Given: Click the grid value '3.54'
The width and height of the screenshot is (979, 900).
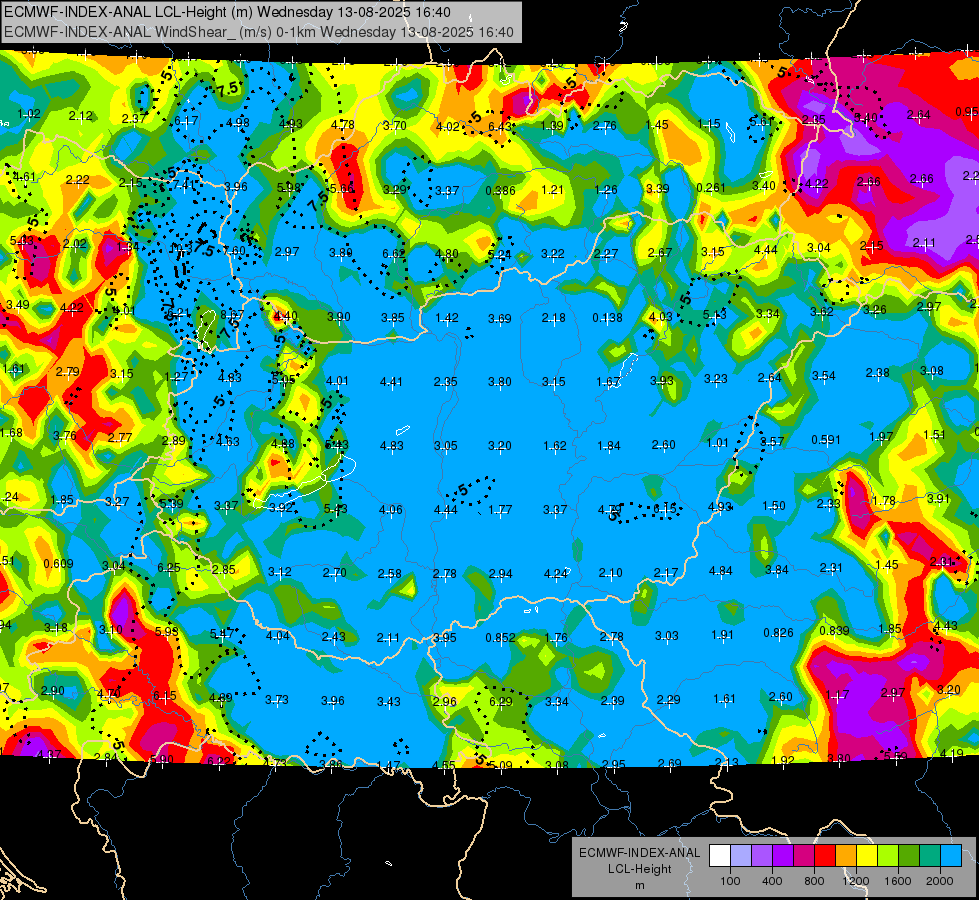Looking at the screenshot, I should 824,375.
